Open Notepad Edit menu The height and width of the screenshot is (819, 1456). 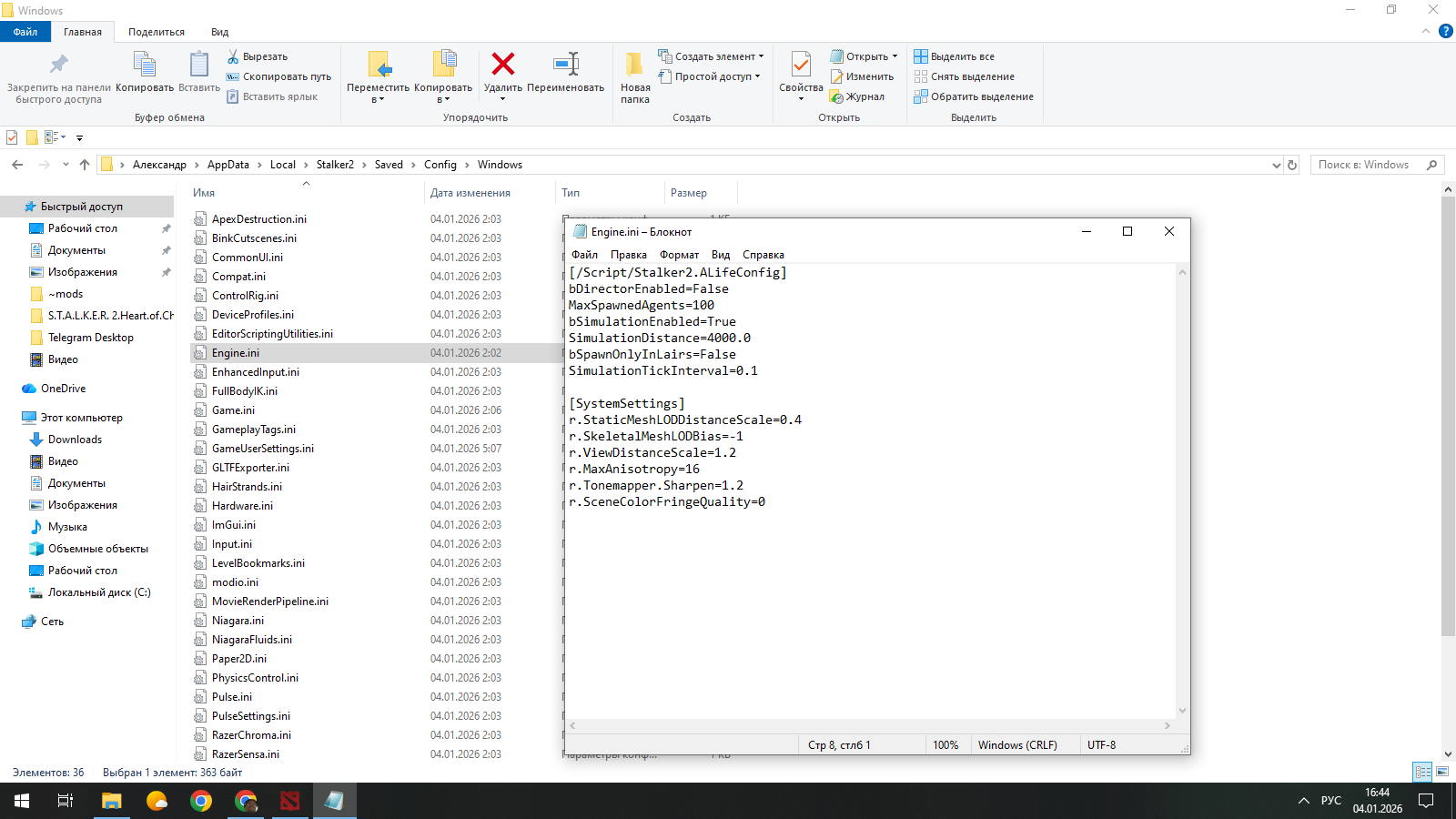click(x=629, y=255)
